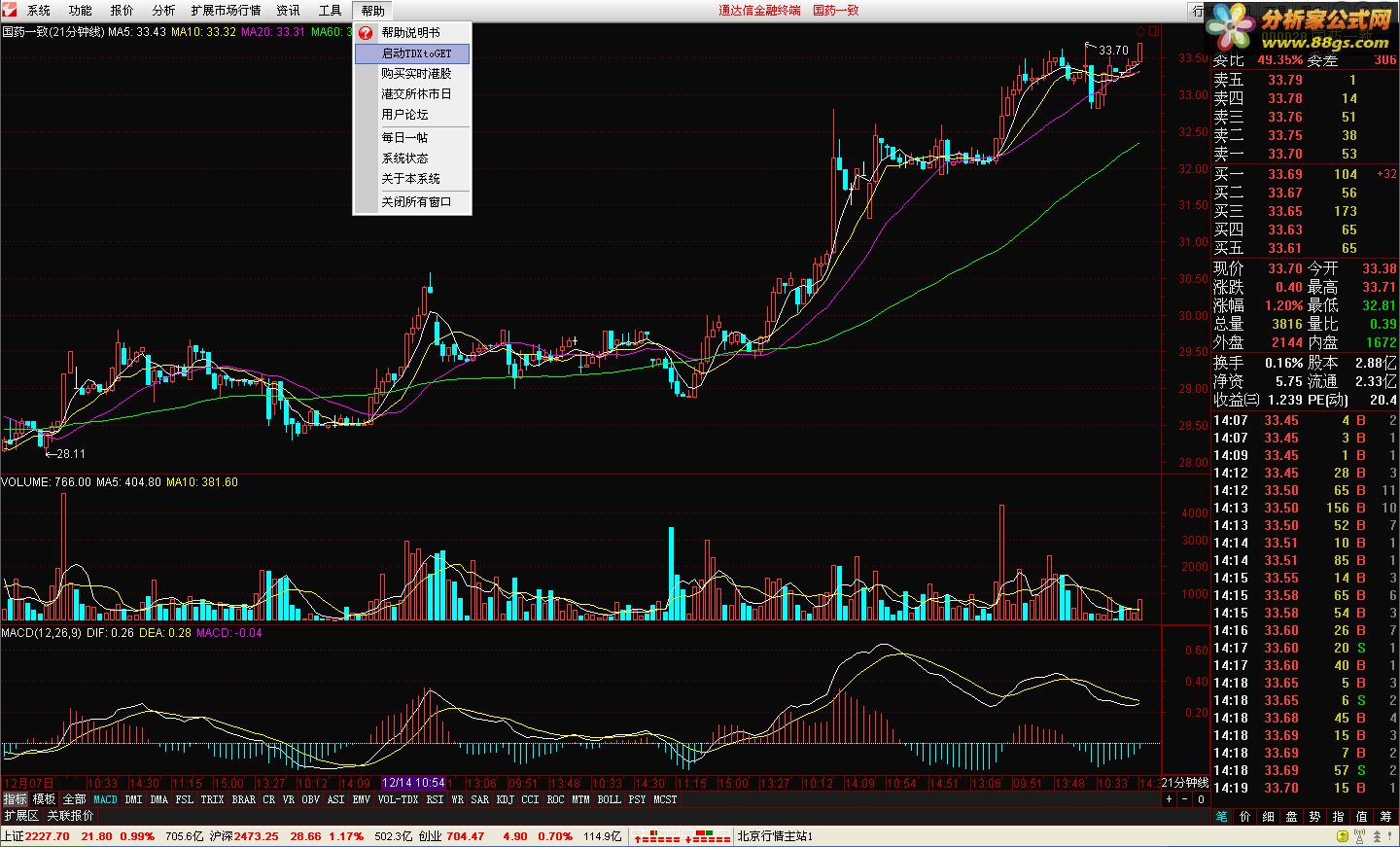This screenshot has width=1400, height=847.
Task: Switch to the 筹 panel tab
Action: pyautogui.click(x=1385, y=817)
